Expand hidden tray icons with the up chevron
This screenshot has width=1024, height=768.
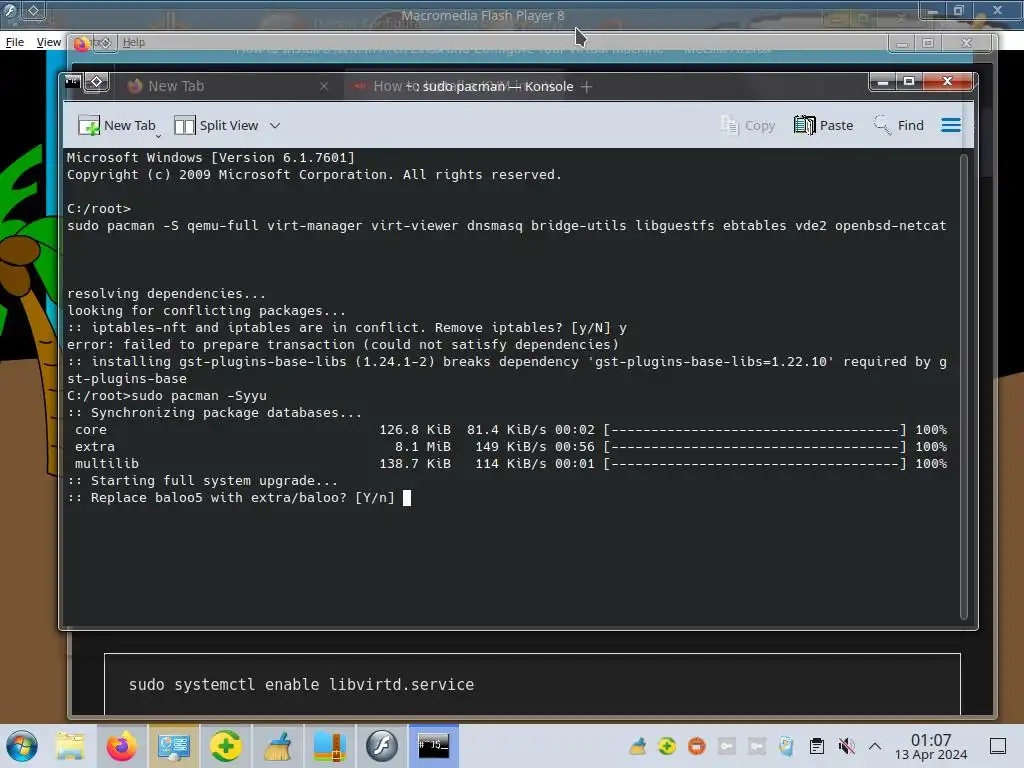point(875,746)
